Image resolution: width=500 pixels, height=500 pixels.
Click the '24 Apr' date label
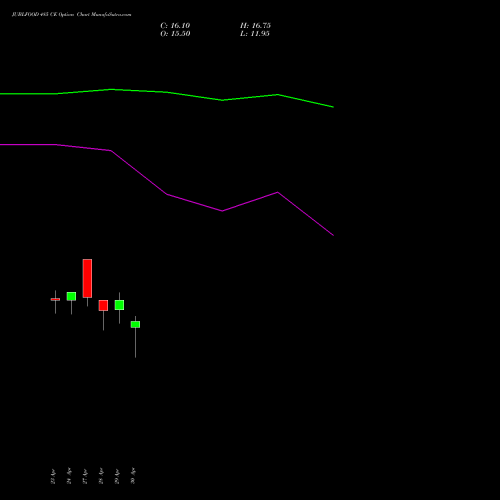[69, 477]
